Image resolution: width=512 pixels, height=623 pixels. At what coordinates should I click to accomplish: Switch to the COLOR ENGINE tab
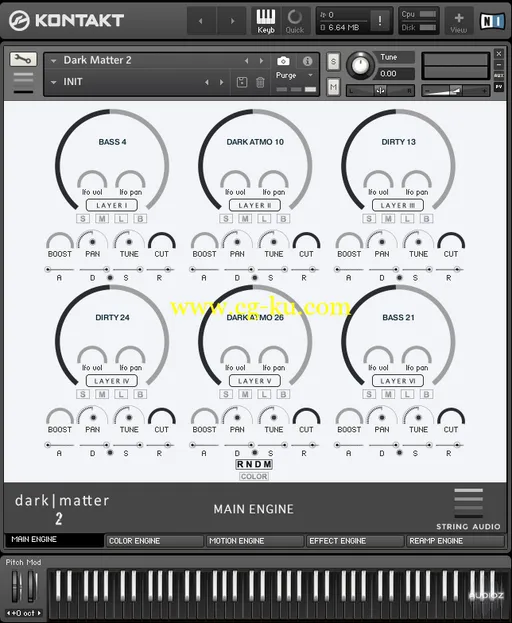pos(154,541)
